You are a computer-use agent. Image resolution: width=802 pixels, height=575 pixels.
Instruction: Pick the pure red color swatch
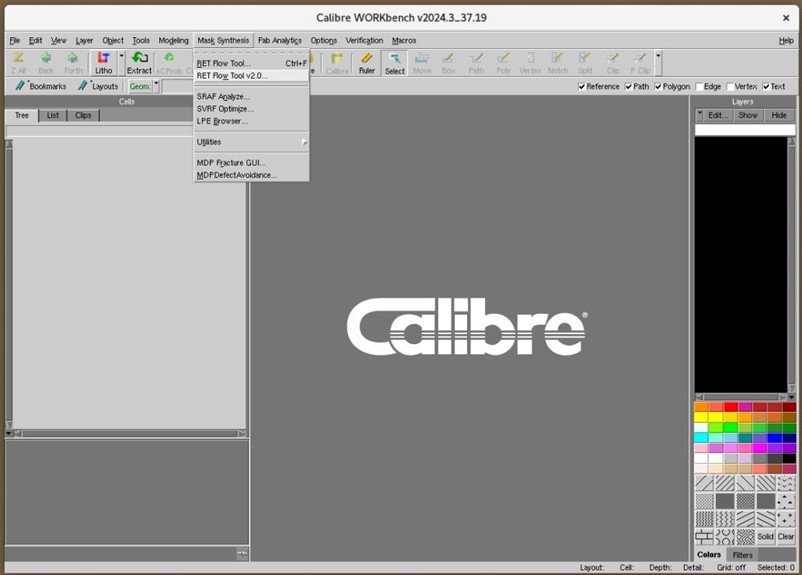click(730, 407)
